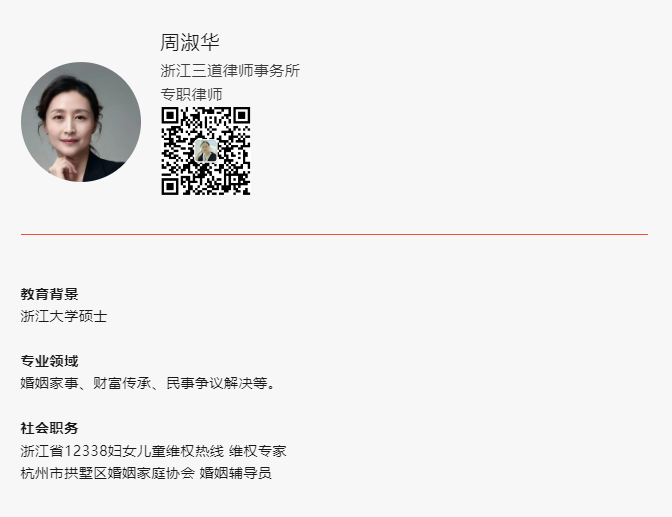The width and height of the screenshot is (672, 517).
Task: Click the circular lawyer profile photo
Action: pos(81,122)
